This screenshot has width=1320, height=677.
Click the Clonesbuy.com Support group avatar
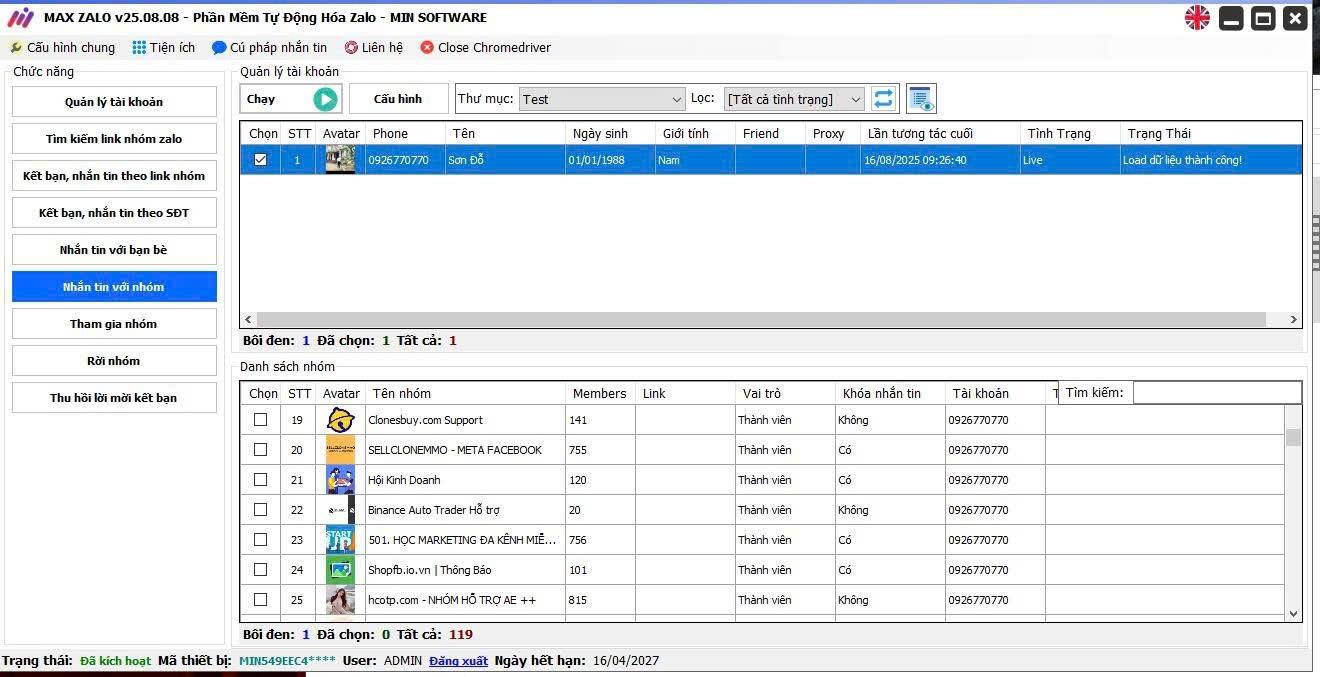tap(340, 420)
